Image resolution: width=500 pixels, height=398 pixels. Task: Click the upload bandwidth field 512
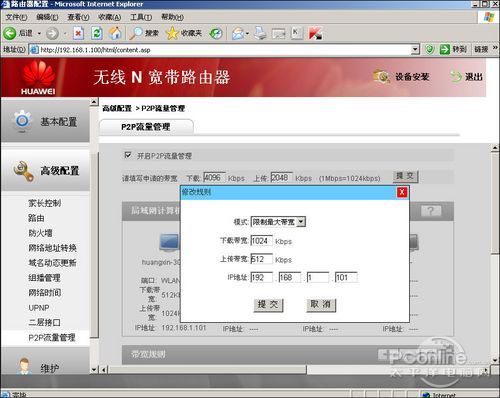point(262,259)
